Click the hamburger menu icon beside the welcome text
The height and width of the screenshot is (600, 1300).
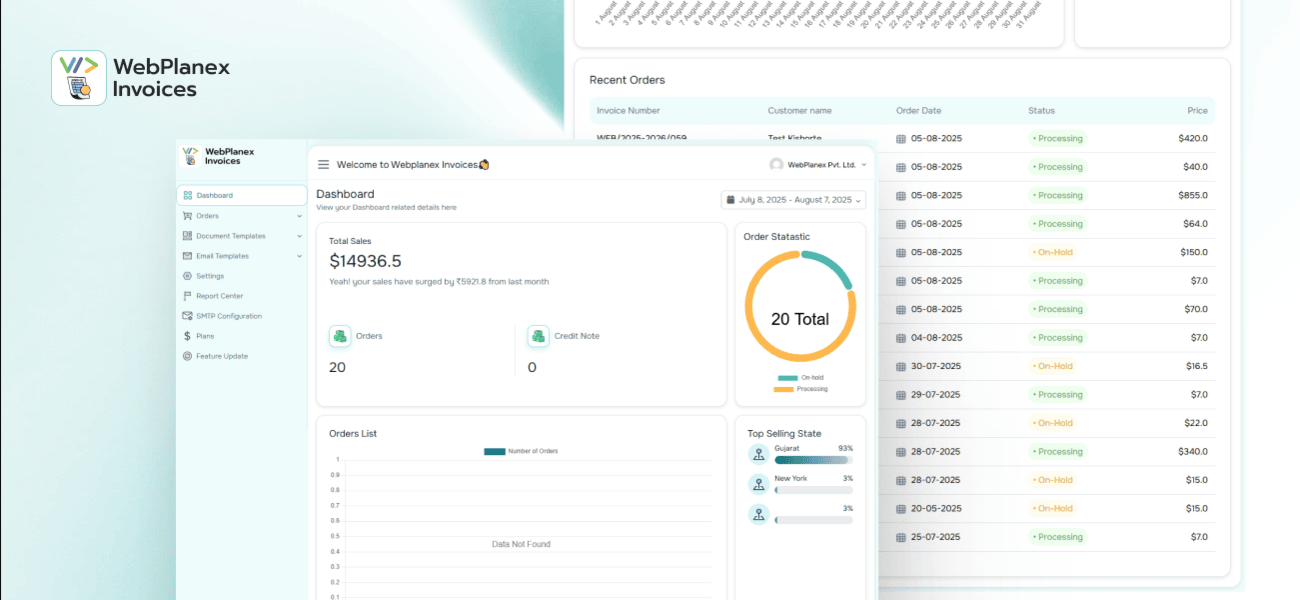point(323,165)
